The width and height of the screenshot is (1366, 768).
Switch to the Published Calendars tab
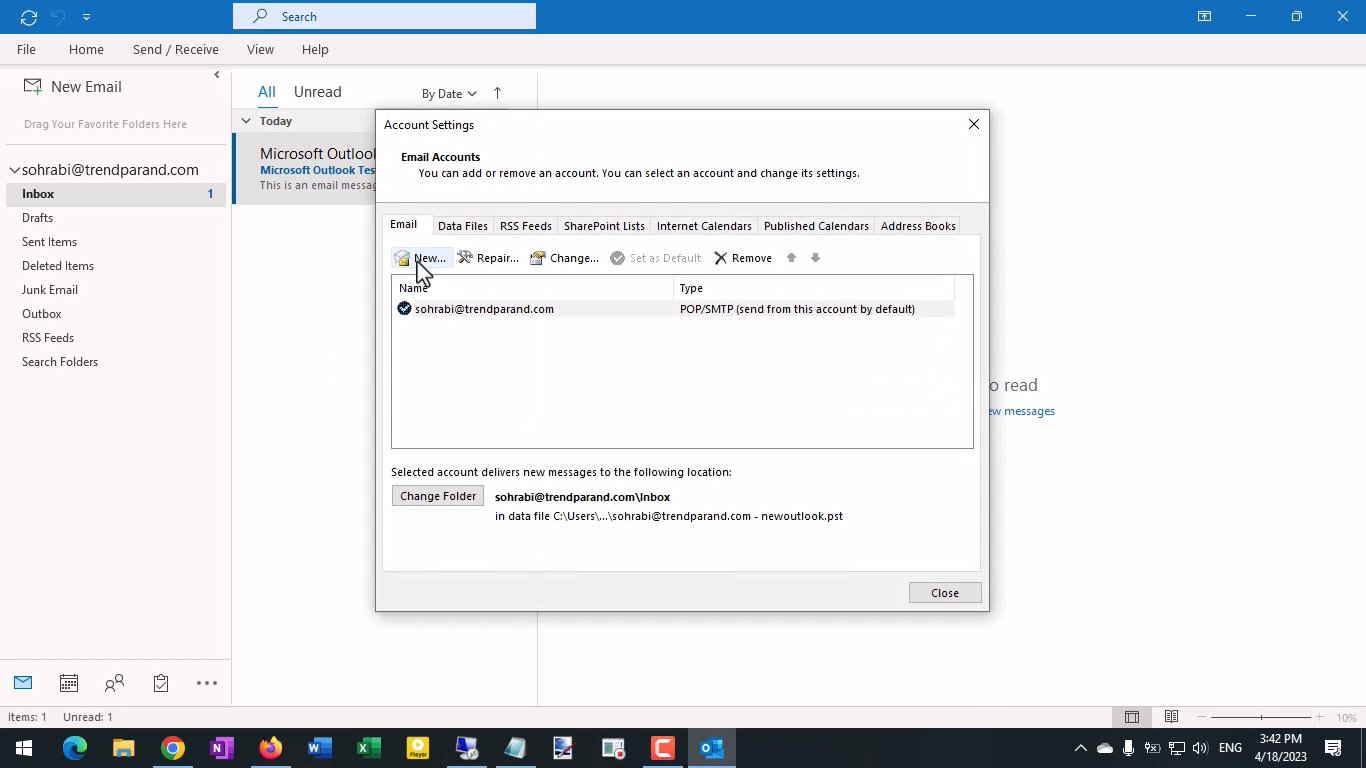pos(816,226)
